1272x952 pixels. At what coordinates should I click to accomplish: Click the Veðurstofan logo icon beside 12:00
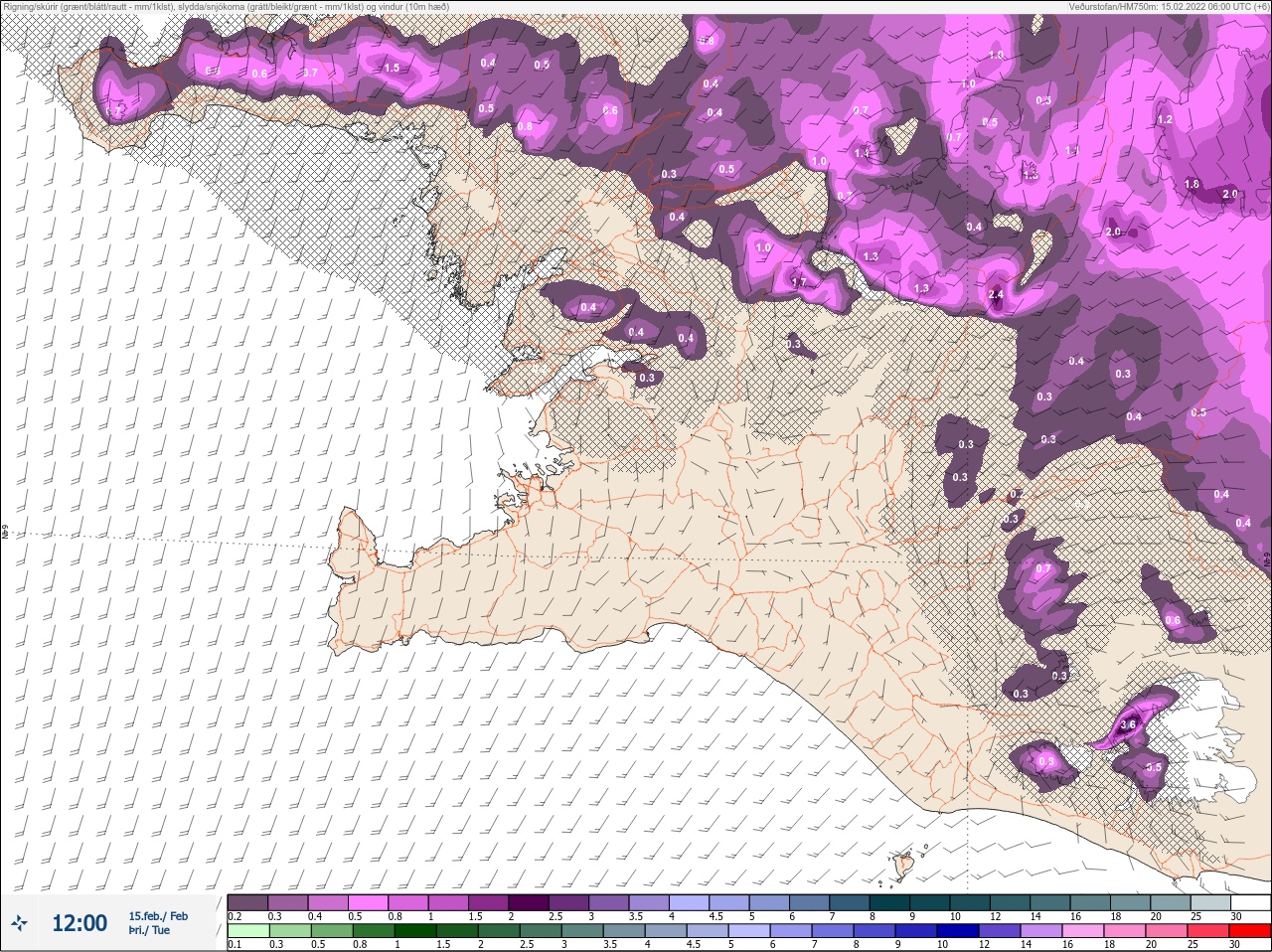[19, 923]
